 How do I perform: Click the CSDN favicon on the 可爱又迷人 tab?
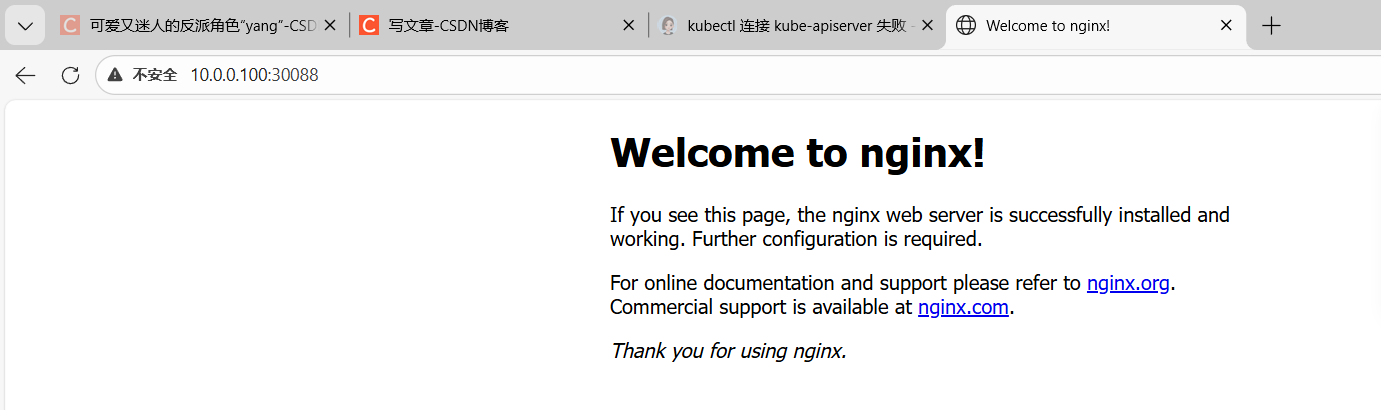click(x=70, y=26)
